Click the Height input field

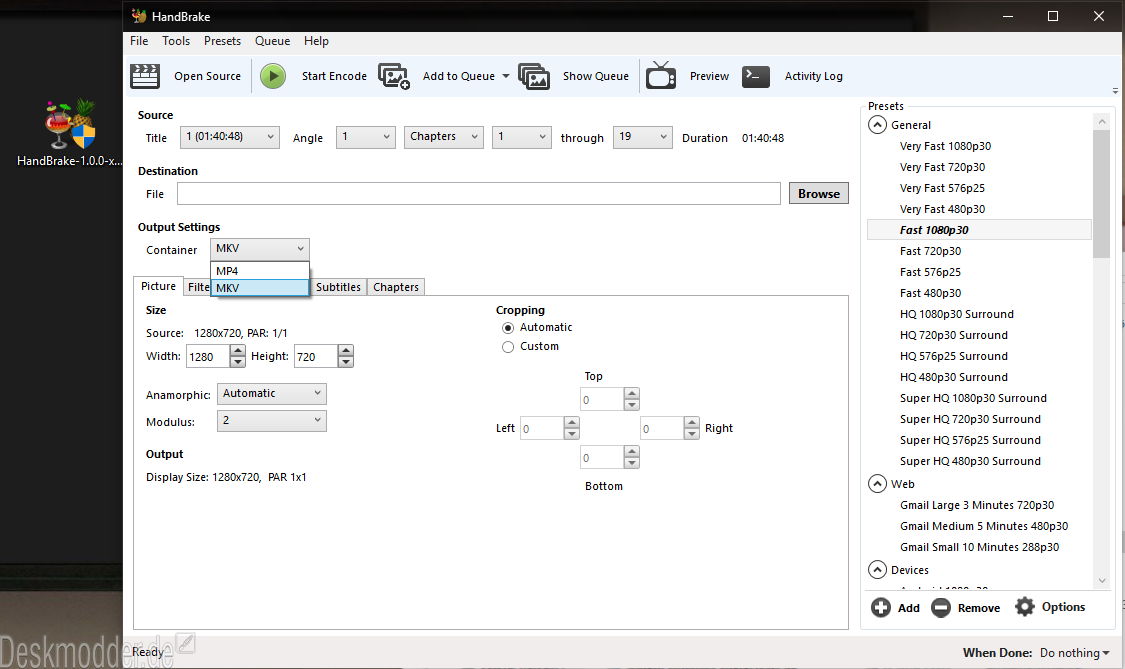coord(316,357)
